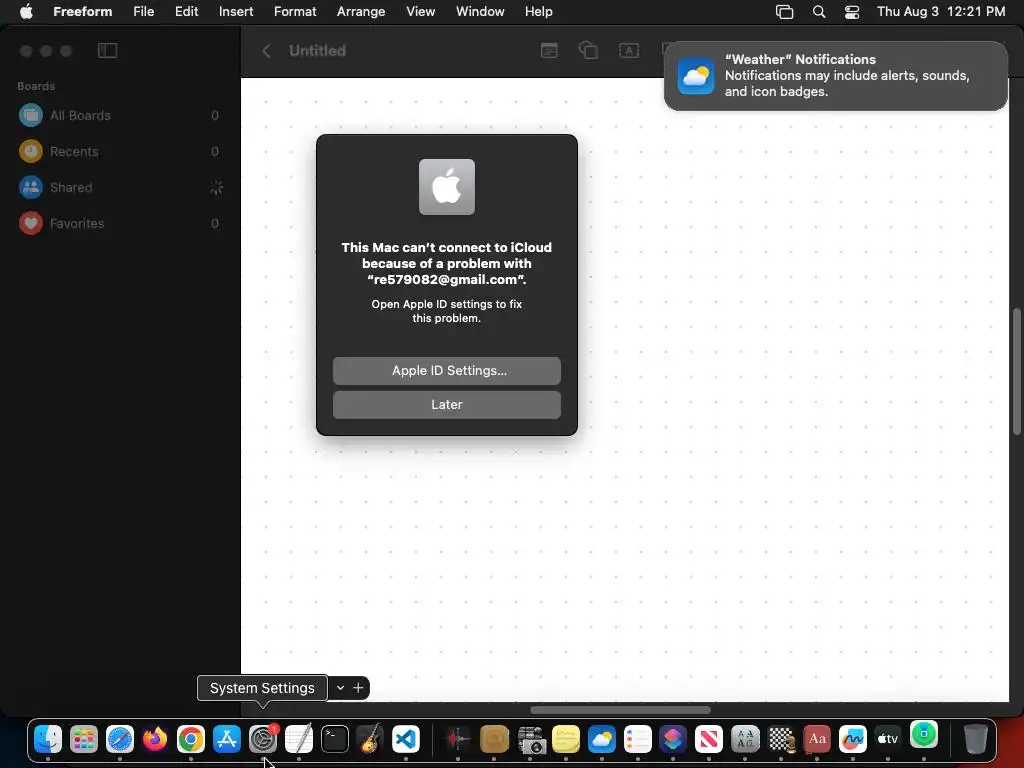Select All Boards in sidebar
The height and width of the screenshot is (768, 1024).
point(121,116)
